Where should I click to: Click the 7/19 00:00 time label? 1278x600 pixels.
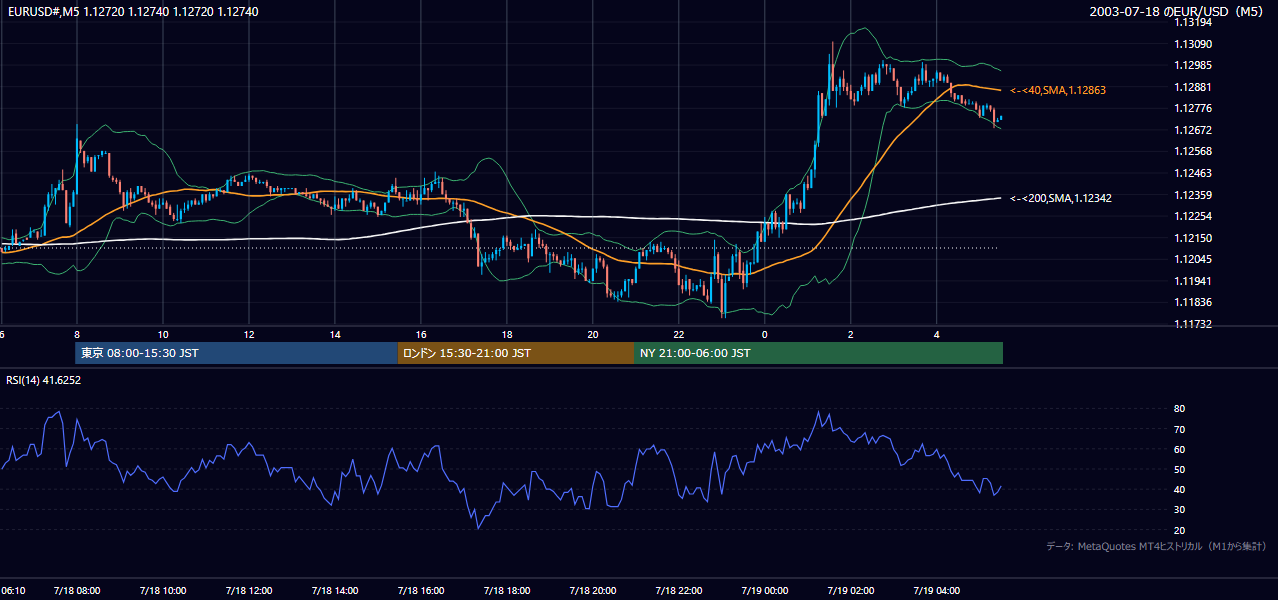click(765, 591)
